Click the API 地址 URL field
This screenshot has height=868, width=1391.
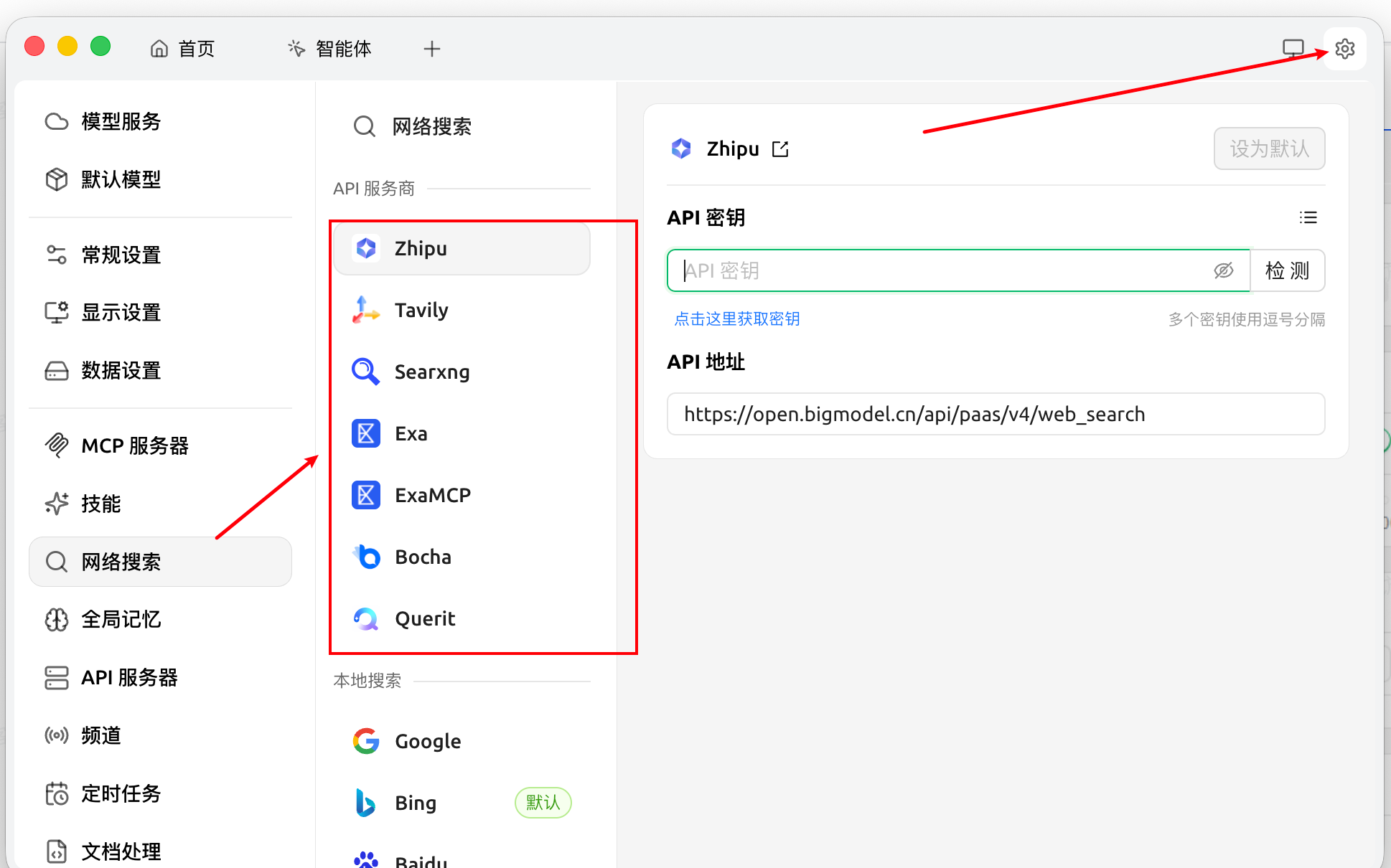996,414
